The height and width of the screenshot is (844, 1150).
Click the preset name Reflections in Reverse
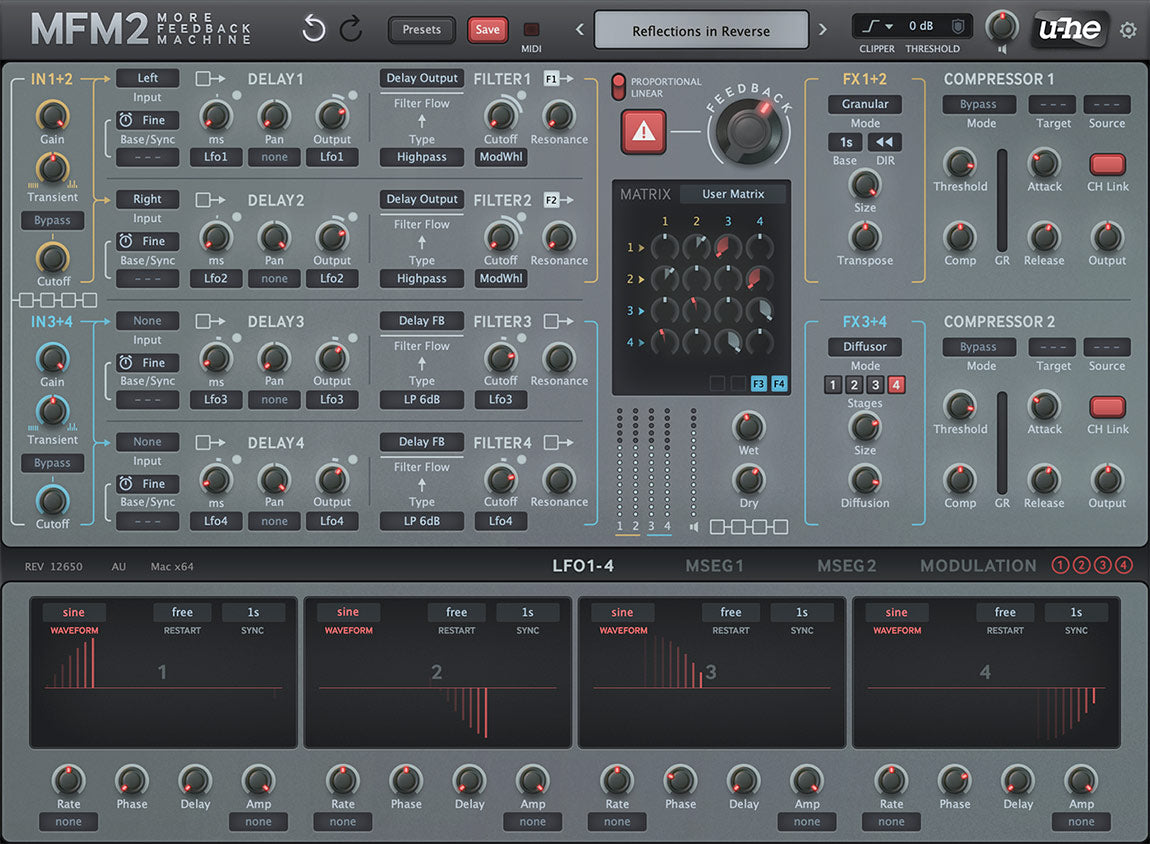(x=701, y=30)
